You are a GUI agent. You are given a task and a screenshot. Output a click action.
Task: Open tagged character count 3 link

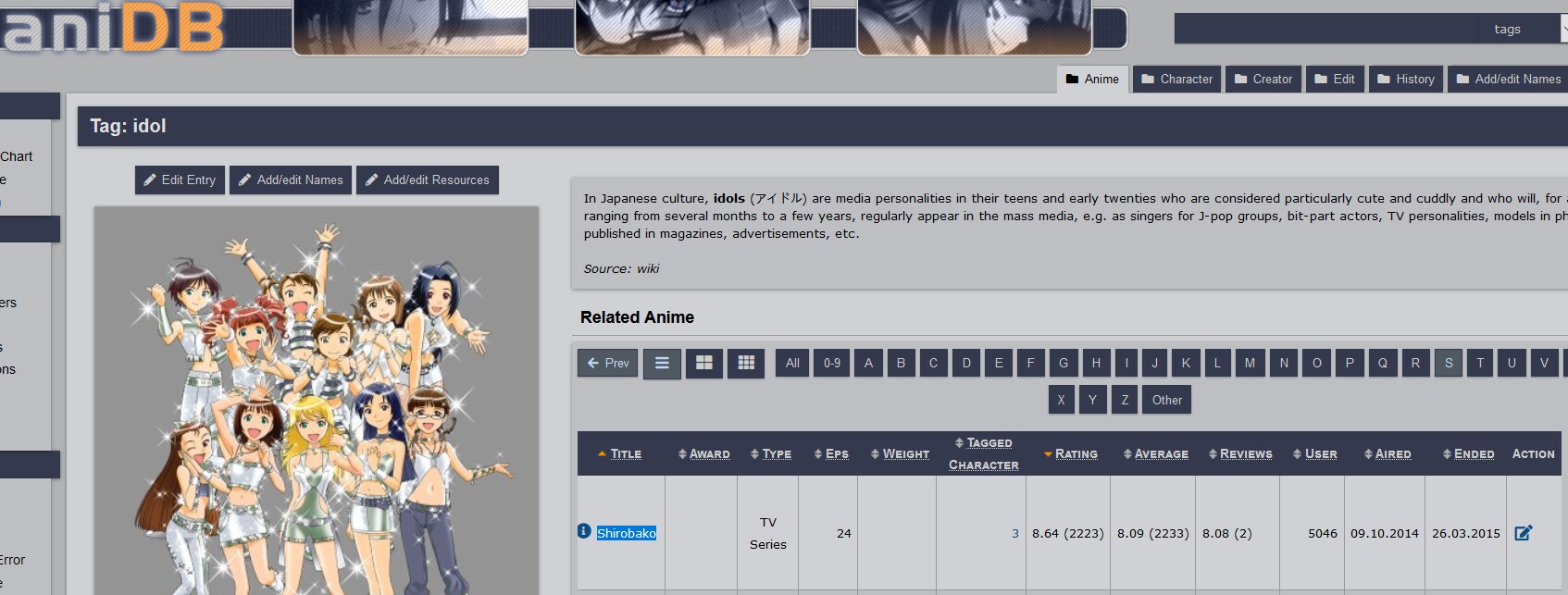[1015, 533]
